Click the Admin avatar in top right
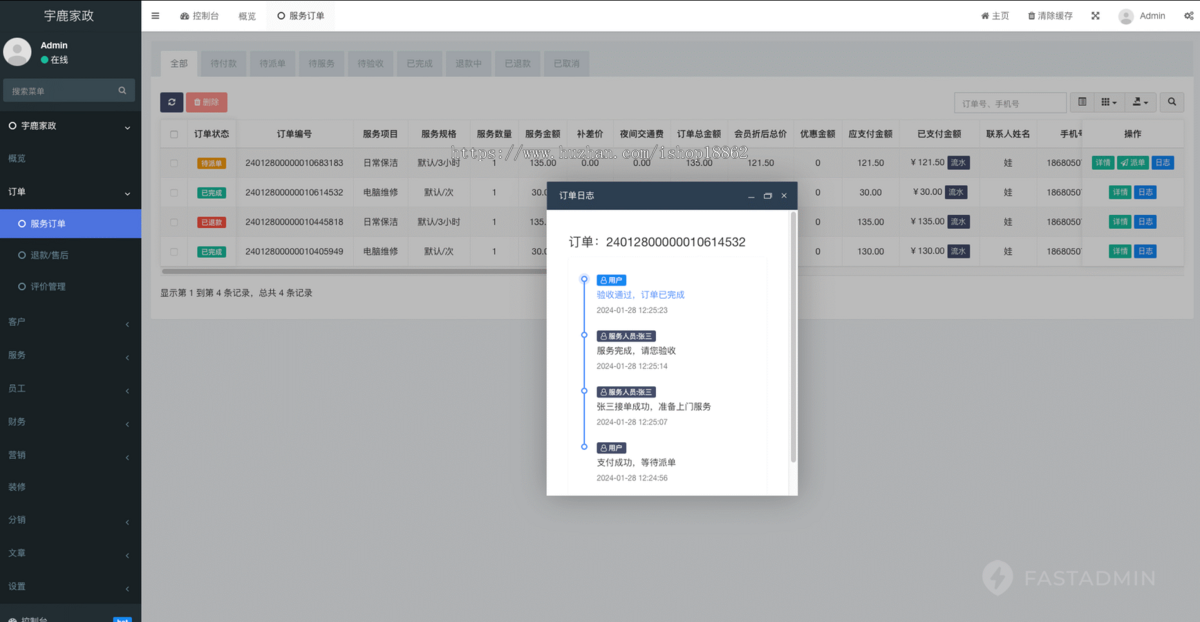The image size is (1200, 622). 1126,16
